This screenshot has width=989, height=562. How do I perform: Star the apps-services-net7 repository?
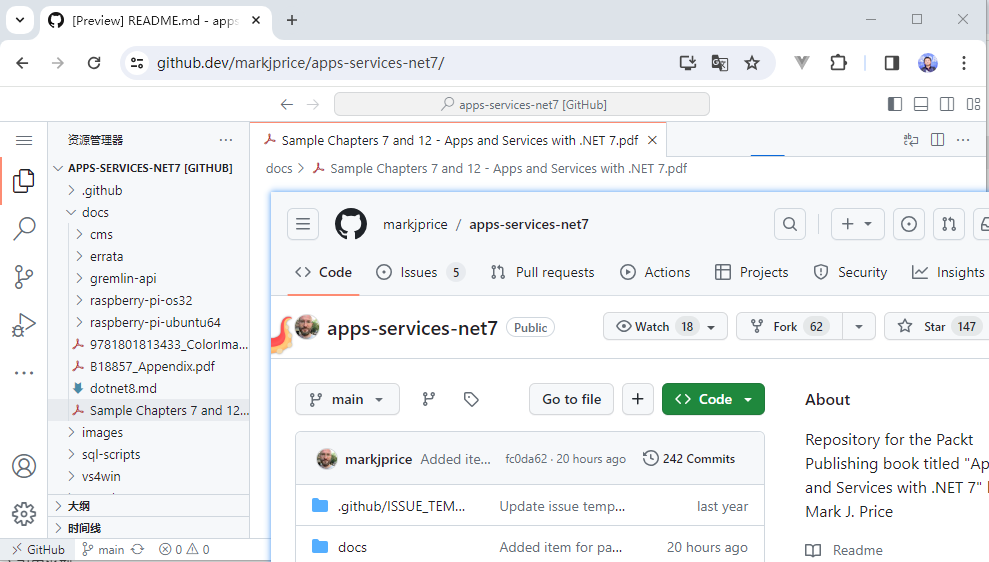(x=936, y=327)
